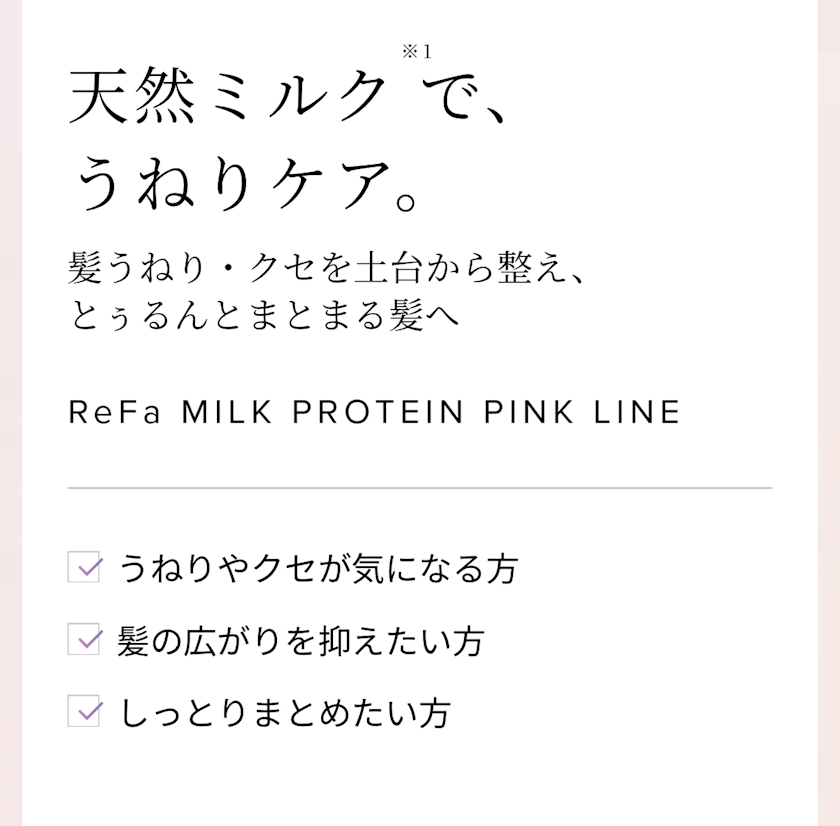Click the 天然ミルク headline words

pyautogui.click(x=228, y=98)
